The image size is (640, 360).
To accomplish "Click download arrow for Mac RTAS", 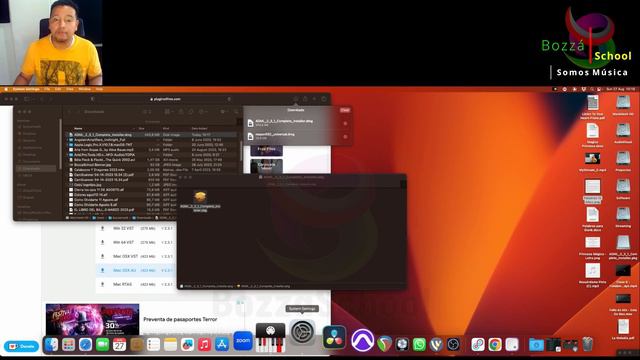I will coord(102,284).
